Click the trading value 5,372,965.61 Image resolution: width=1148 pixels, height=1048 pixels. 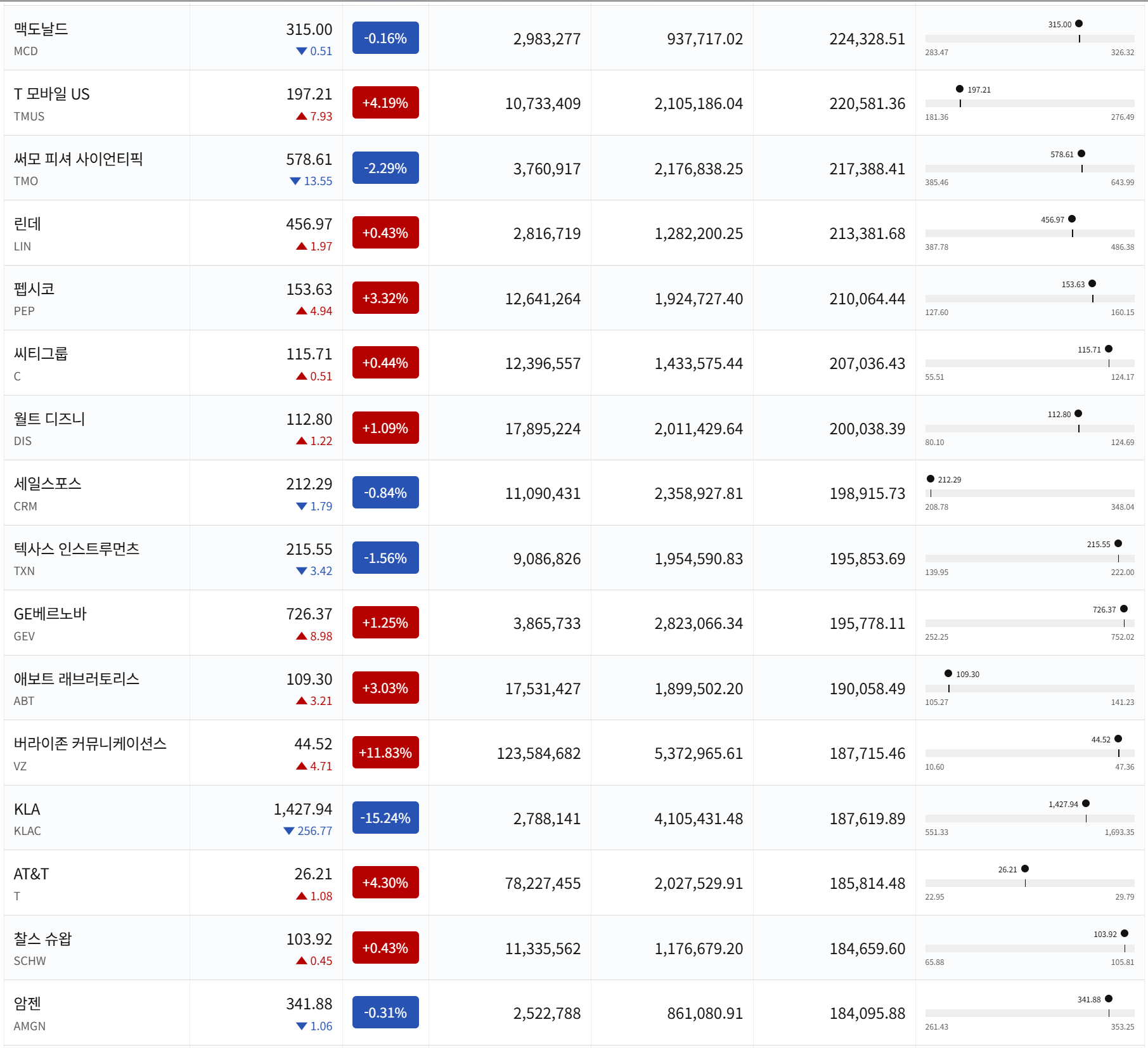tap(699, 753)
